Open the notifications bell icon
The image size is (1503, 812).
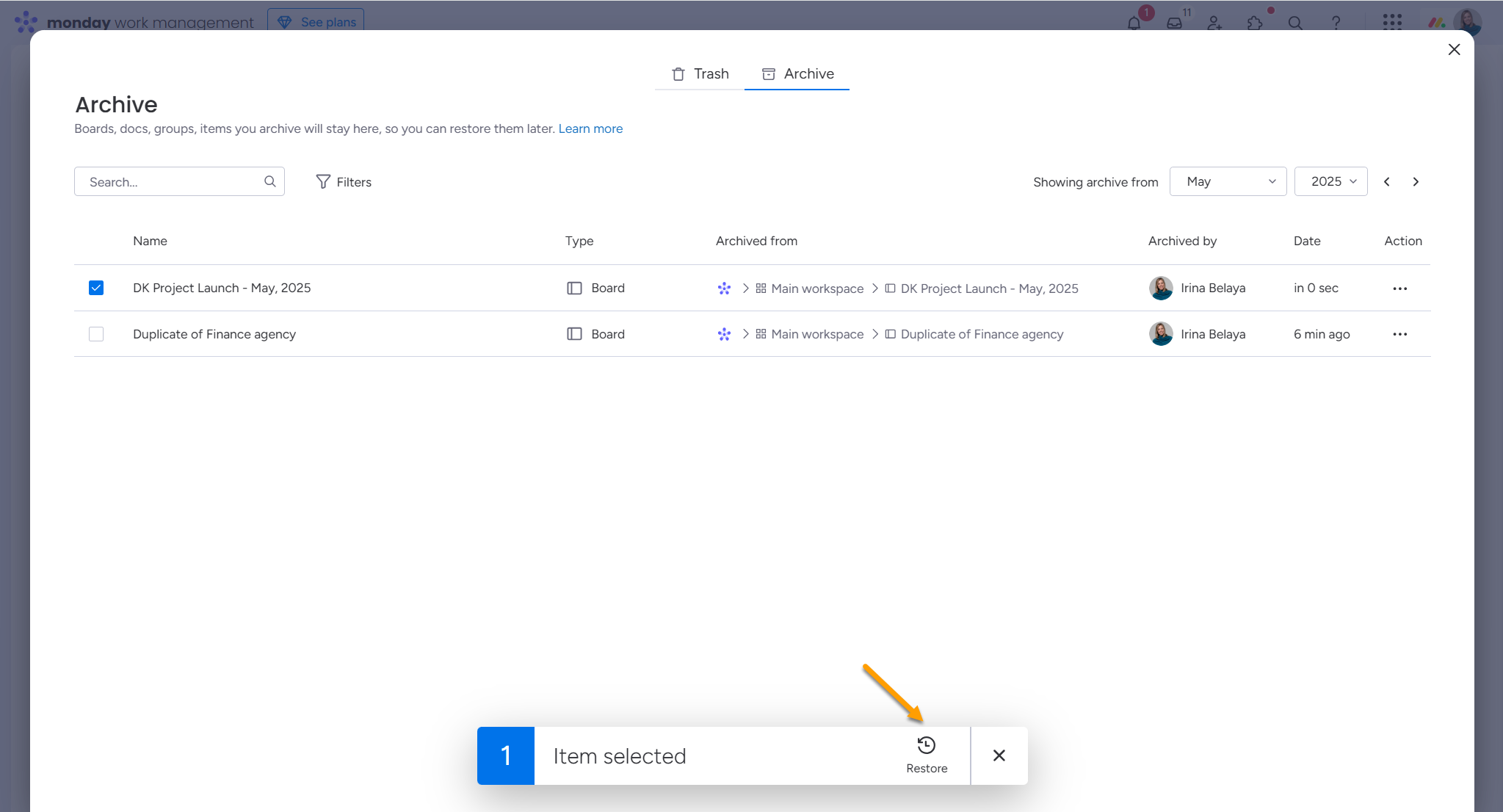[x=1134, y=23]
